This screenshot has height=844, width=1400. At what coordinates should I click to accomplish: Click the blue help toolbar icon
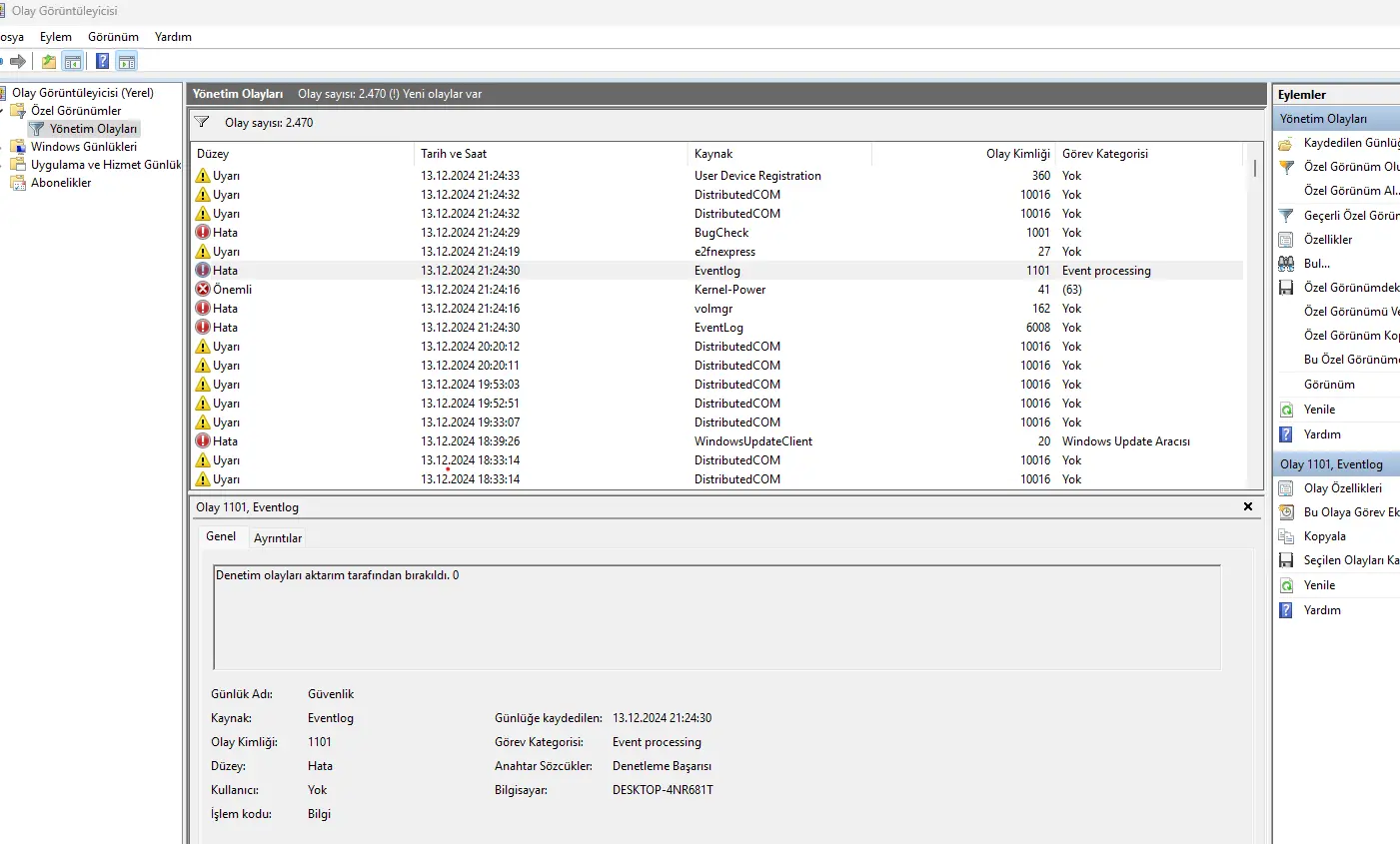point(102,62)
